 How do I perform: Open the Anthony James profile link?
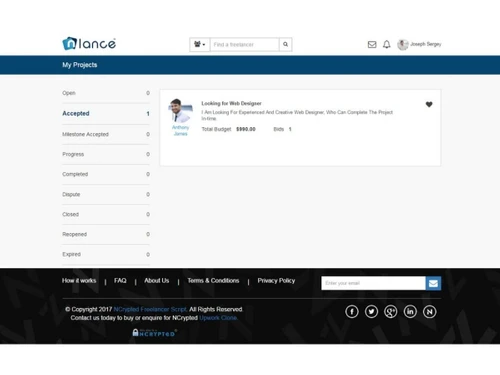coord(180,130)
